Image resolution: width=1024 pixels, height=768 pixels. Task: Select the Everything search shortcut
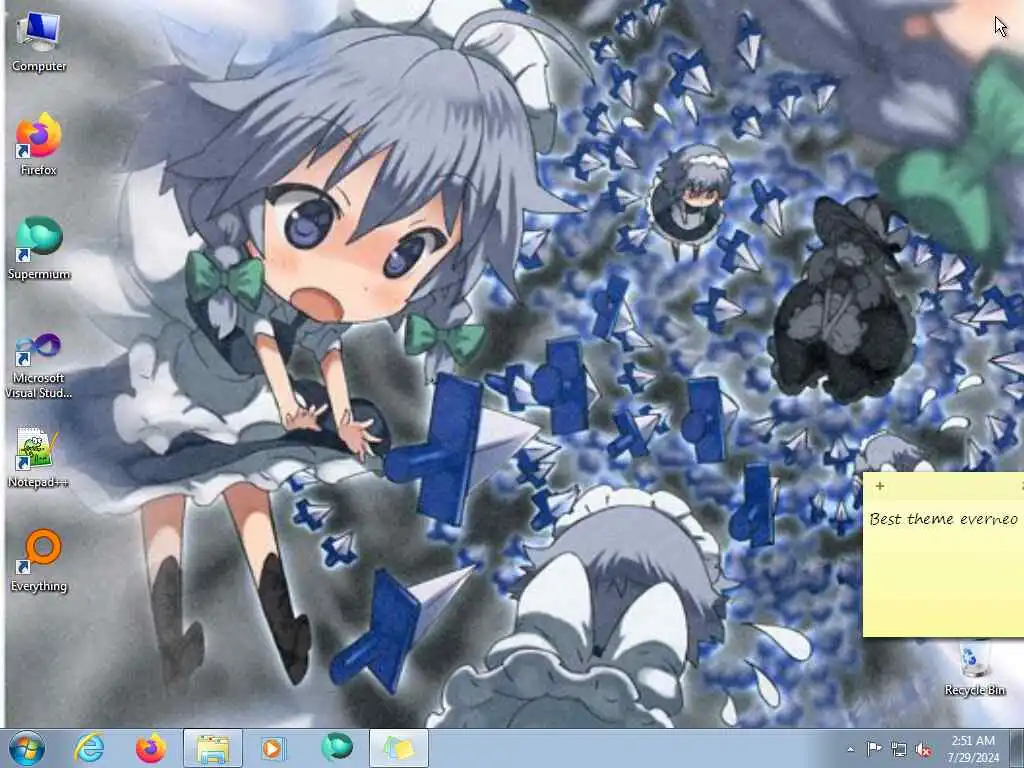(x=39, y=560)
